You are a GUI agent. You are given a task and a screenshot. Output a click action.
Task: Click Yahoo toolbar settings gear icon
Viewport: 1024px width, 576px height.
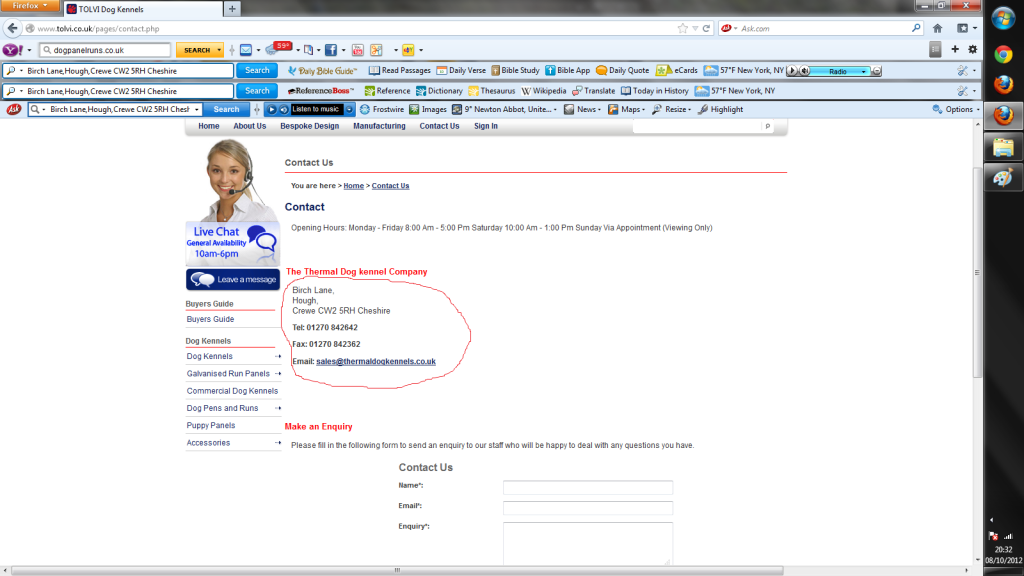pos(972,50)
